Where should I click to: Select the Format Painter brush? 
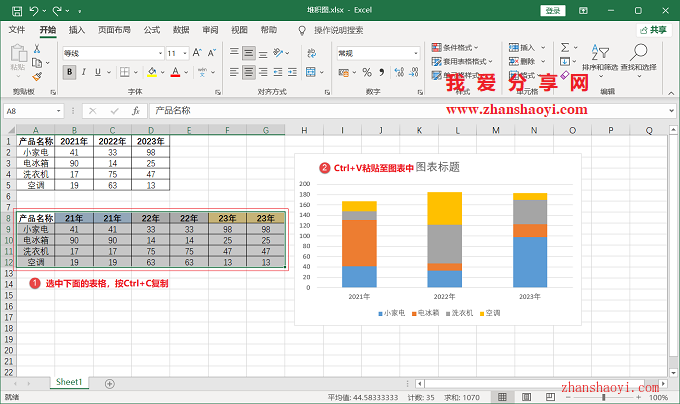(37, 77)
